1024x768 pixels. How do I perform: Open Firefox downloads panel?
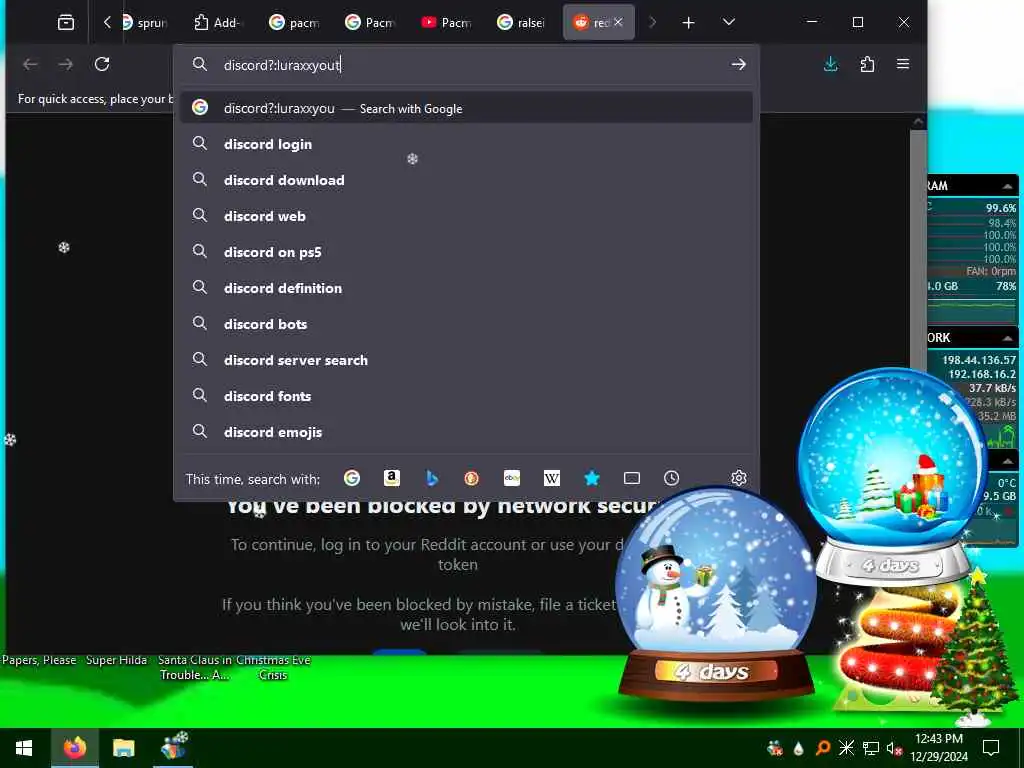click(x=831, y=64)
